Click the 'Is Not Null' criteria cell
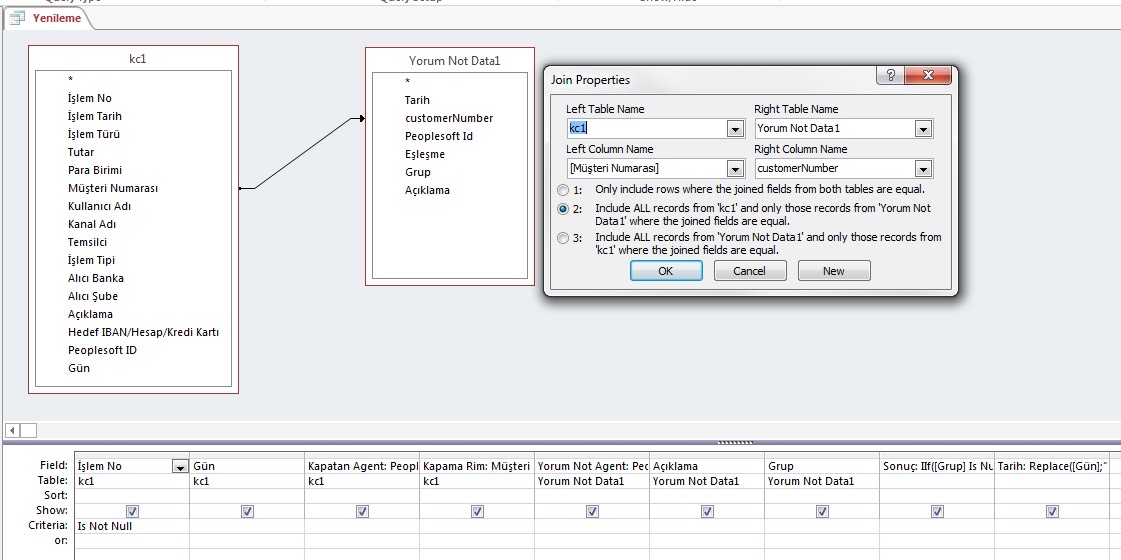This screenshot has width=1121, height=560. pos(131,526)
